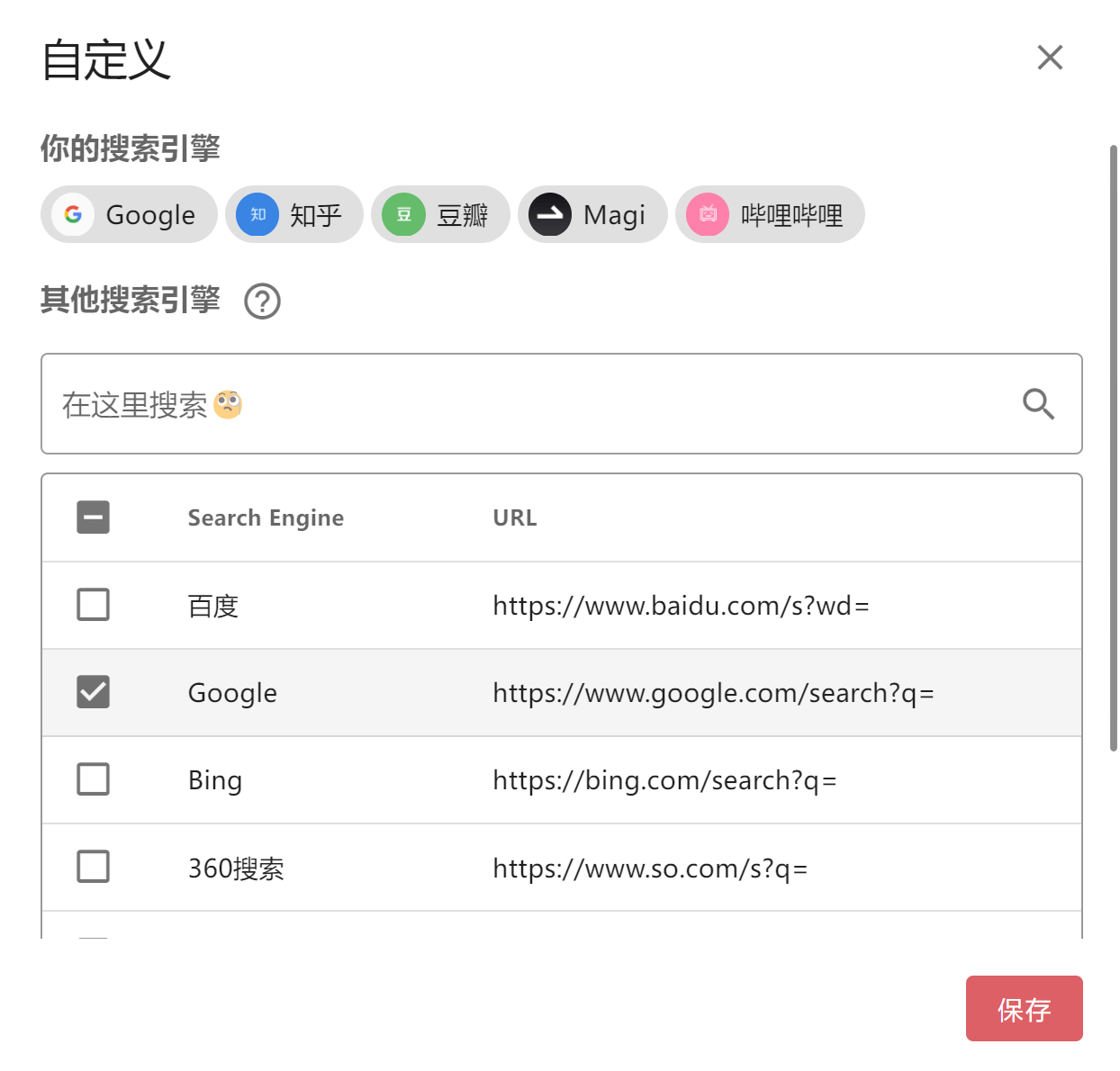Focus the 在这里搜索 search field

(562, 404)
